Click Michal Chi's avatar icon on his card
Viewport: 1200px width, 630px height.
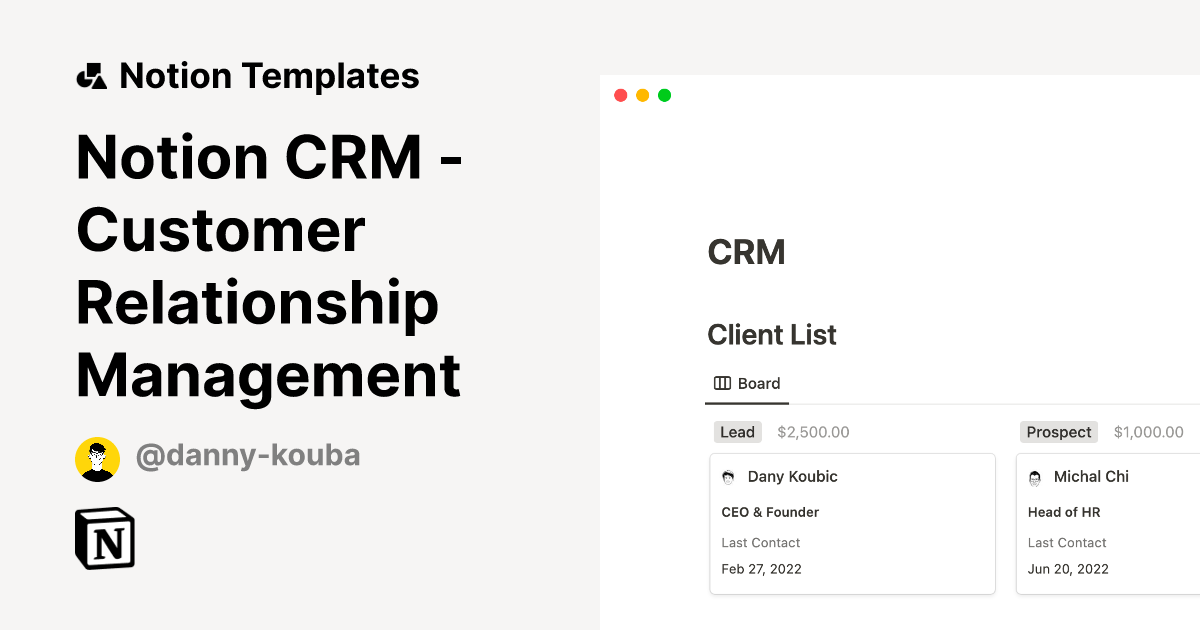click(1036, 477)
